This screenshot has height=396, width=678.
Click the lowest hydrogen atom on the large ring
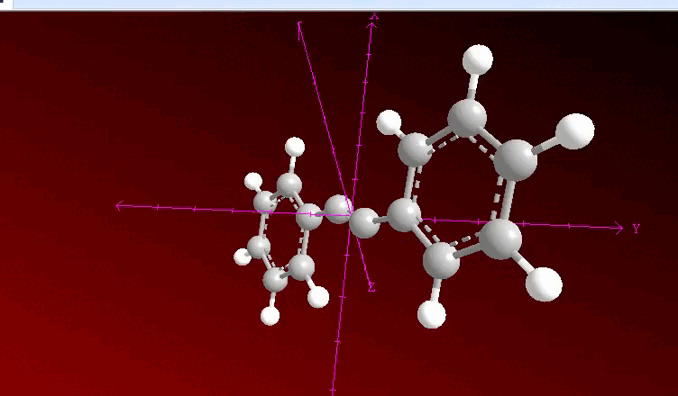pos(432,314)
